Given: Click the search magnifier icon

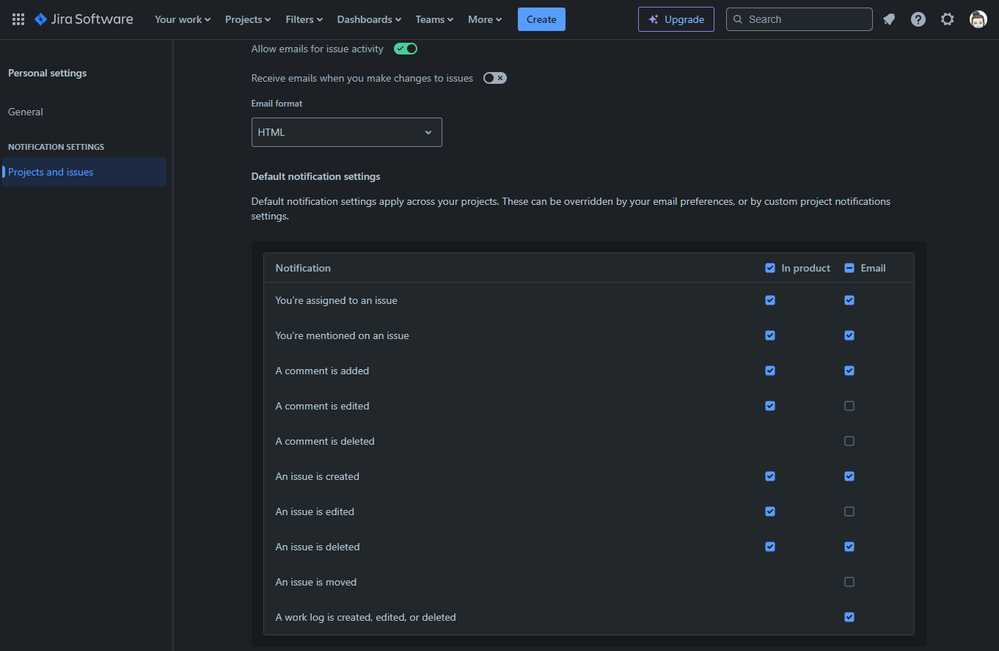Looking at the screenshot, I should [x=738, y=19].
